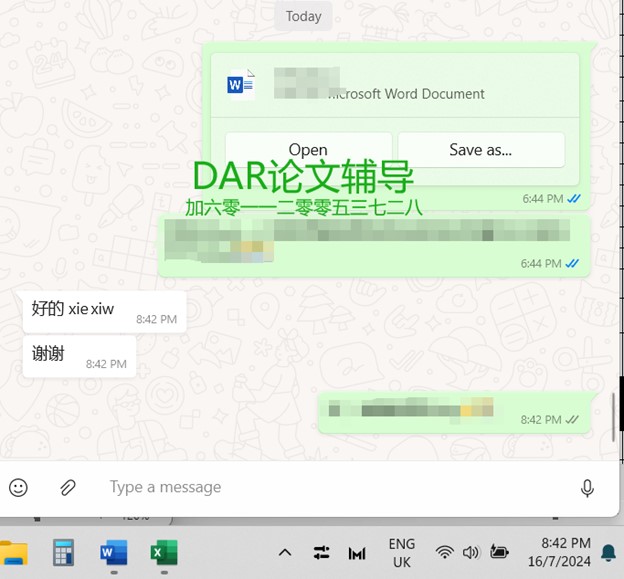Open the Calculator taskbar icon
The height and width of the screenshot is (579, 624).
tap(64, 552)
